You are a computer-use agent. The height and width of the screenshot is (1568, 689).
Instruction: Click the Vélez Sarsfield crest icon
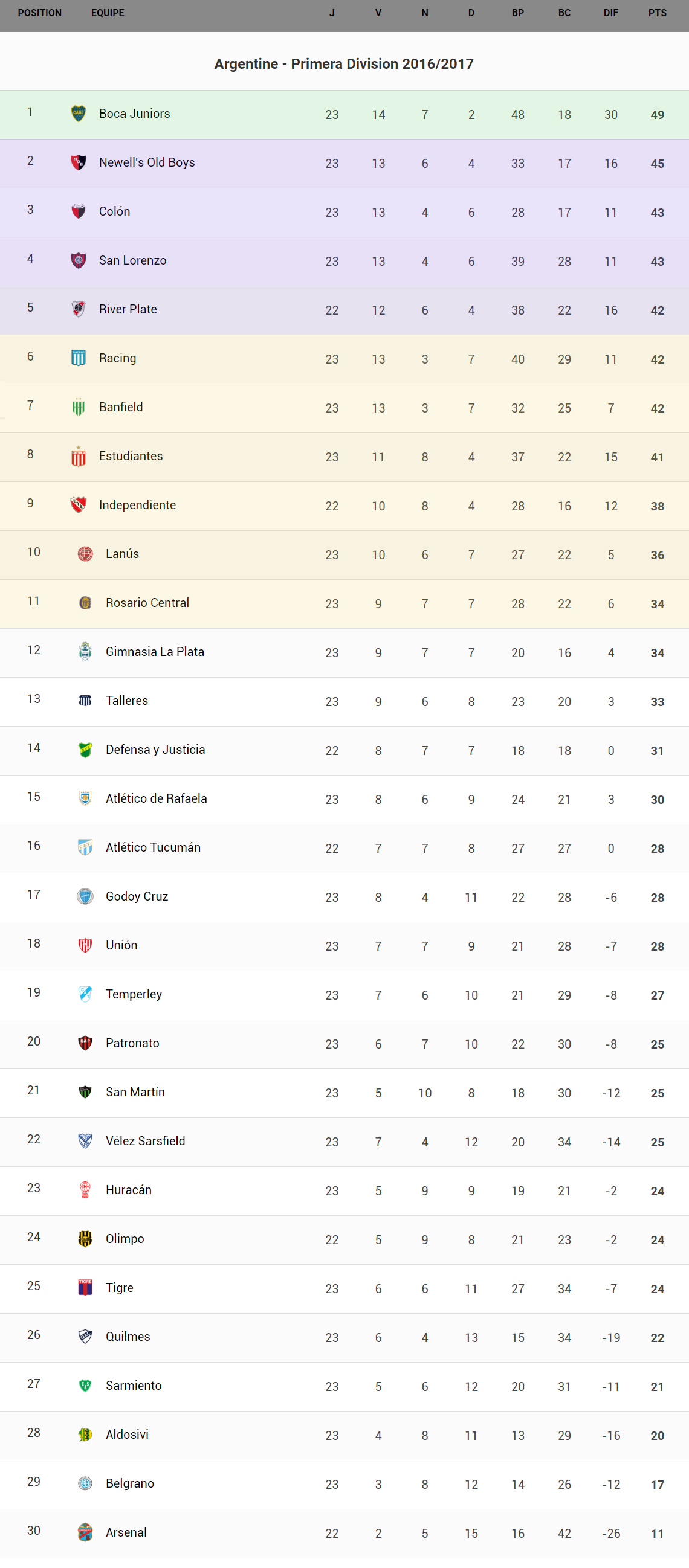(85, 1141)
